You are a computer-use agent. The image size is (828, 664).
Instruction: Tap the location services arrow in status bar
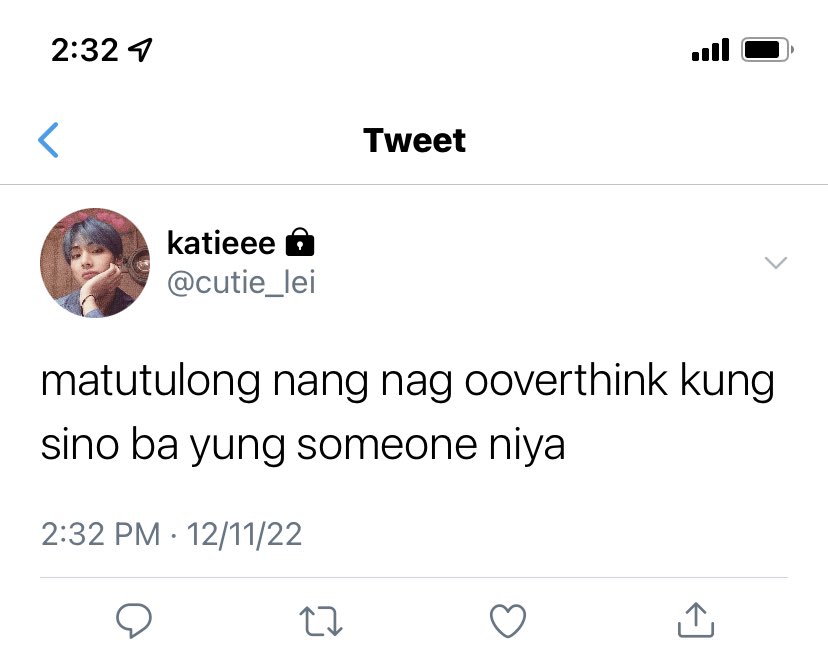(x=141, y=50)
